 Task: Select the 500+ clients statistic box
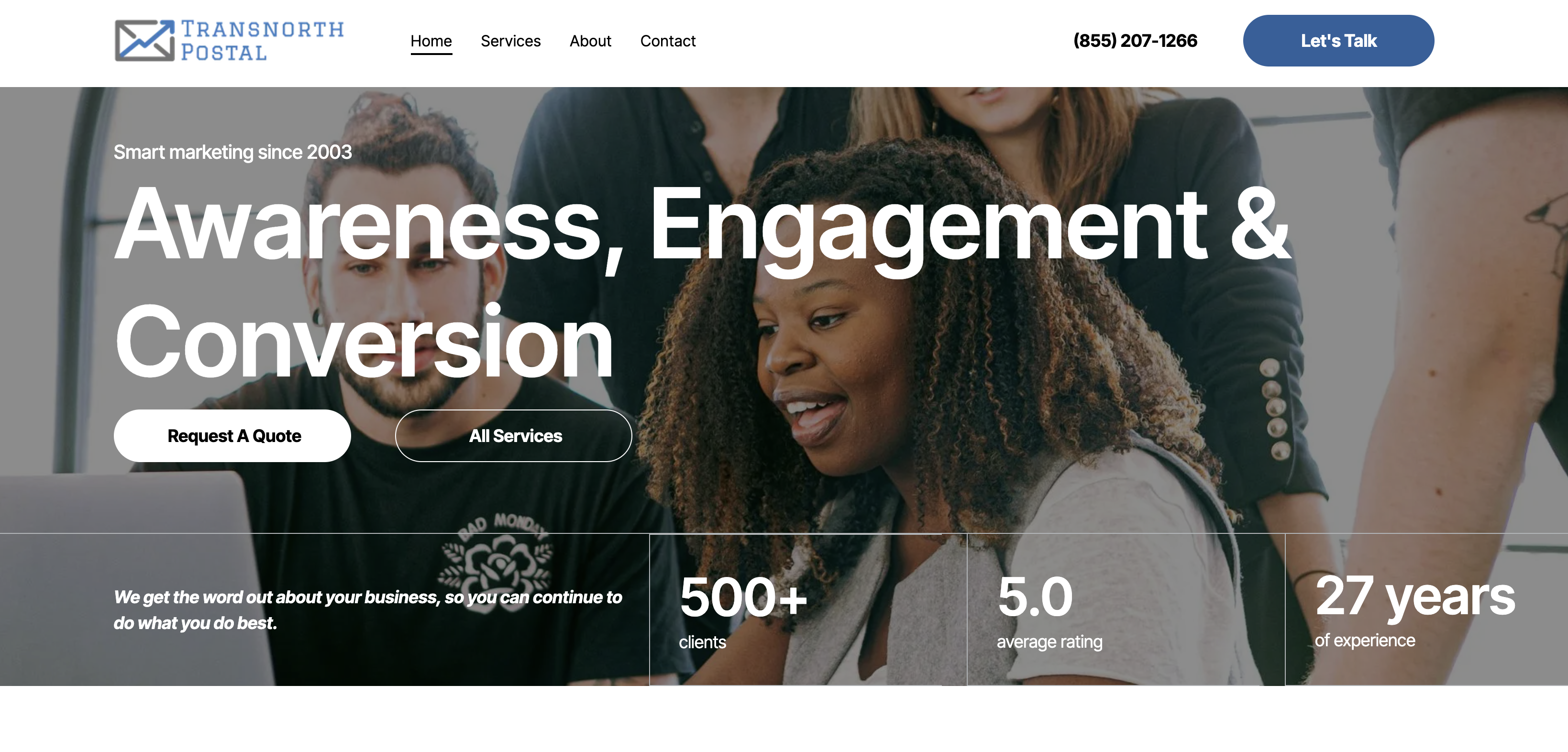(808, 609)
